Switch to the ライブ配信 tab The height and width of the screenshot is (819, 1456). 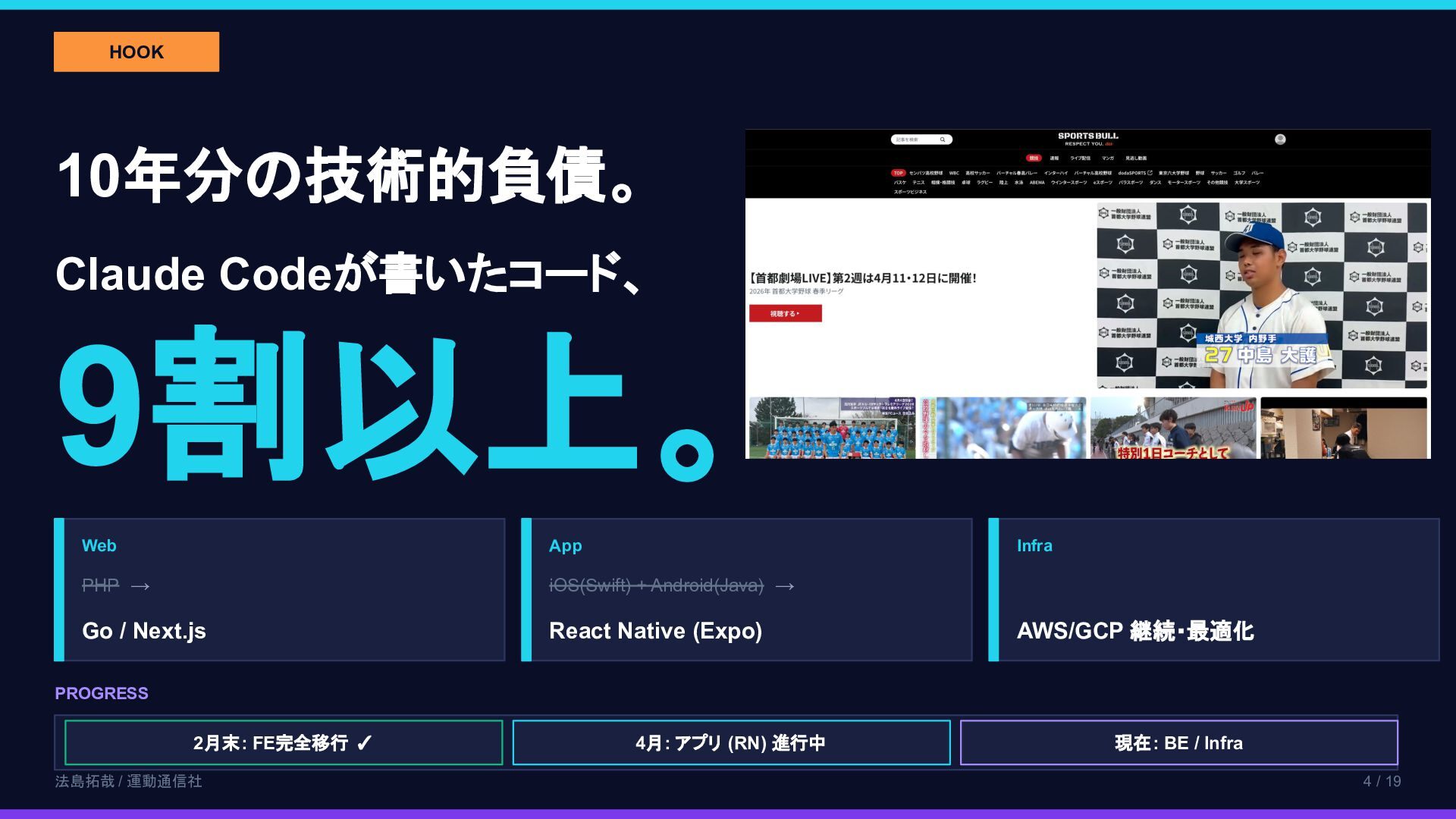point(1080,158)
